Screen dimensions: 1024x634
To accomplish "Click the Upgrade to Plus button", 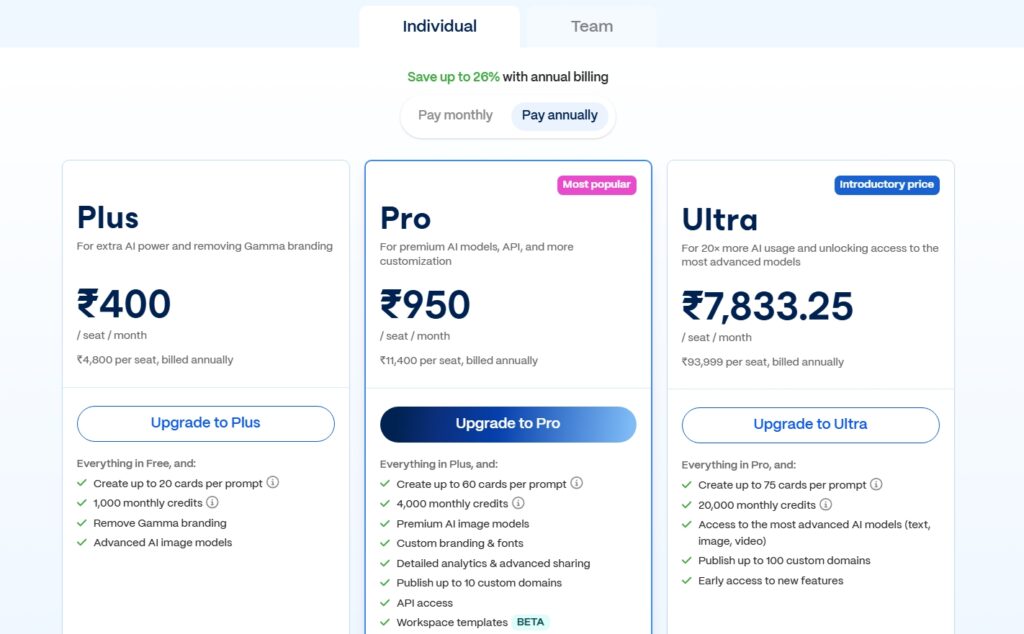I will pyautogui.click(x=205, y=424).
